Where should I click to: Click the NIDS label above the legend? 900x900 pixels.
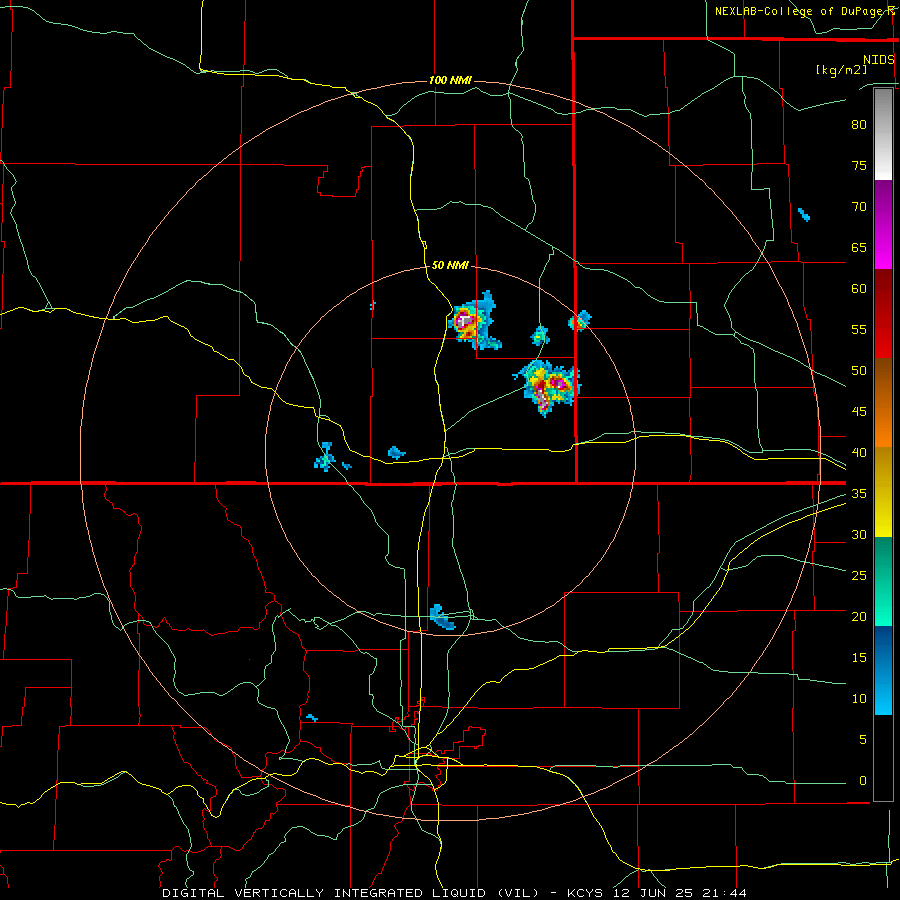click(879, 60)
